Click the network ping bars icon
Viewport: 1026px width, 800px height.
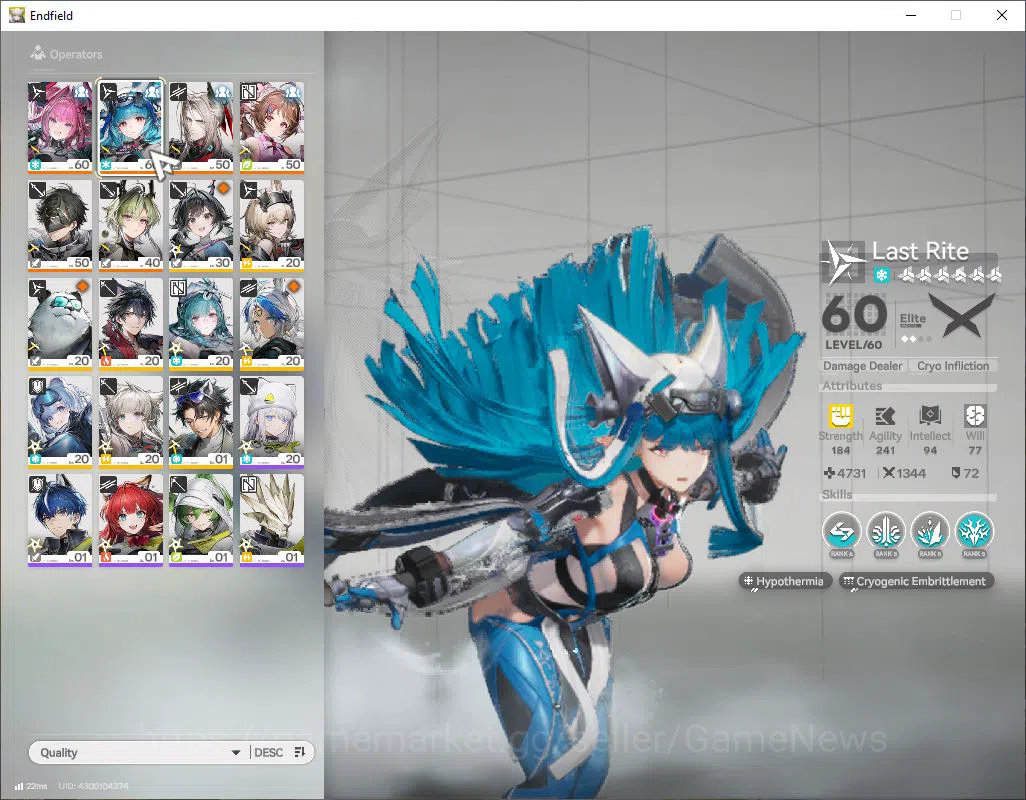(x=19, y=786)
